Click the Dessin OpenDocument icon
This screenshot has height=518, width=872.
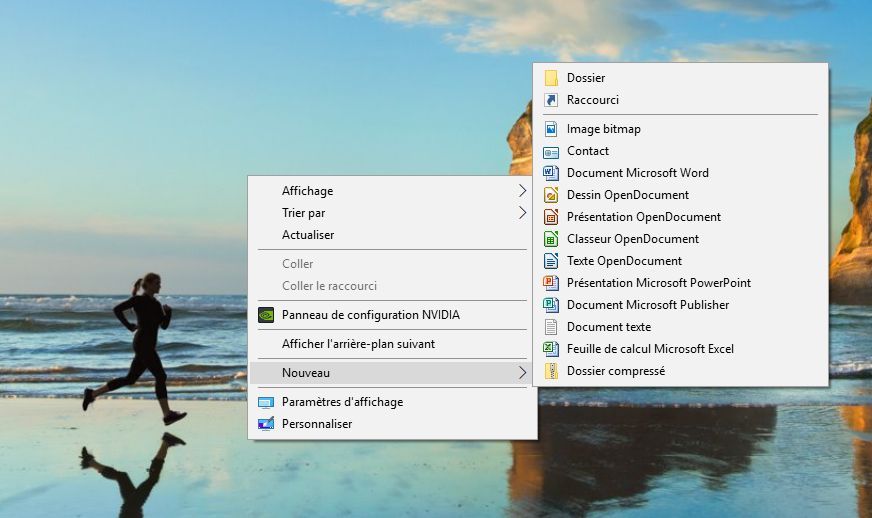coord(551,195)
